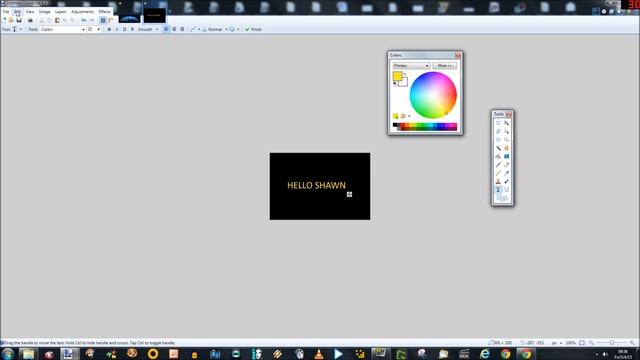This screenshot has width=640, height=360.
Task: Open the Tool chooser dropdown
Action: pos(17,29)
